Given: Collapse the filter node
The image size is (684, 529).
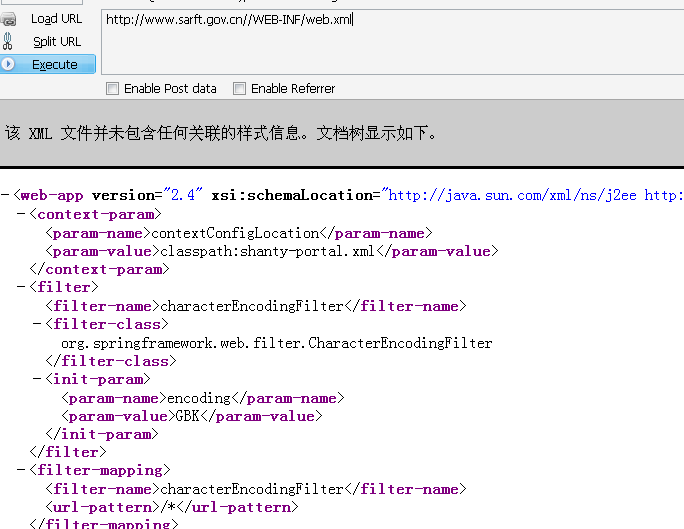Looking at the screenshot, I should pos(21,287).
